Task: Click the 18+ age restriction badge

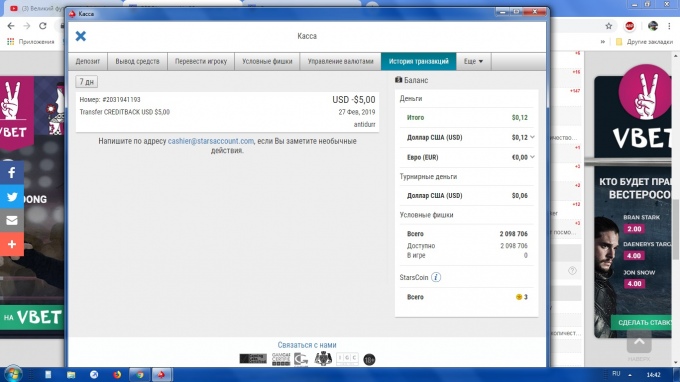Action: click(369, 359)
